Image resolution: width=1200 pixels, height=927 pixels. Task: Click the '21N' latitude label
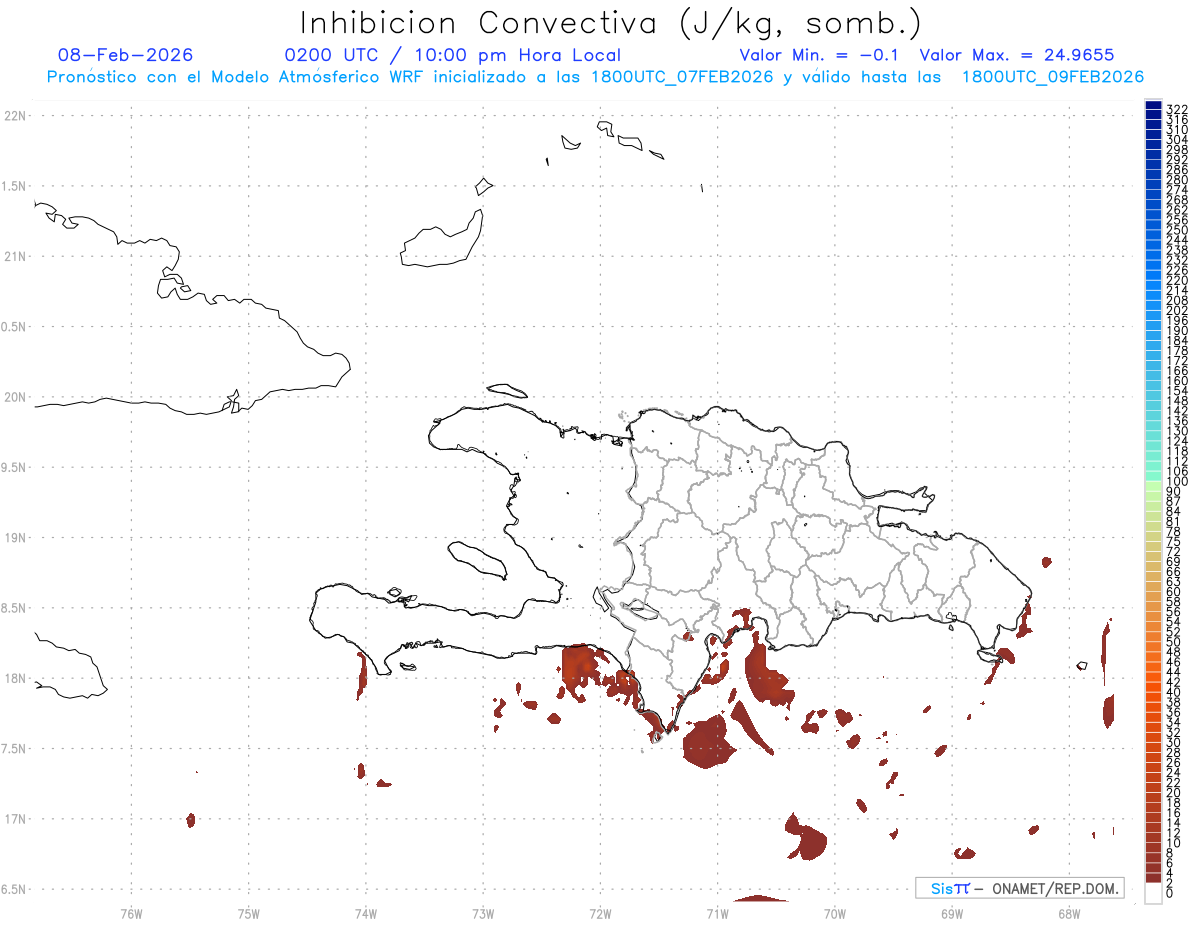(x=14, y=257)
